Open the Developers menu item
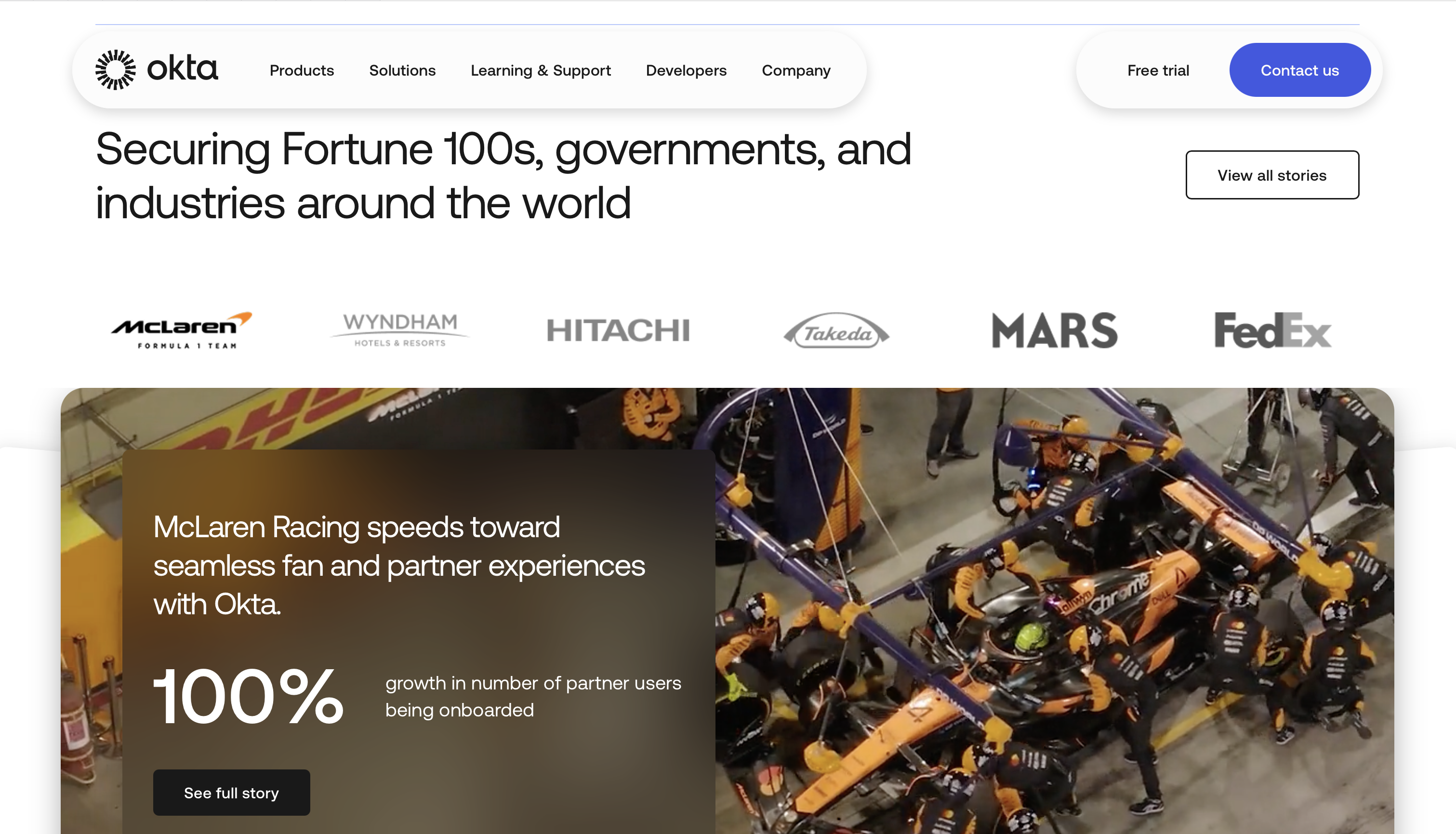The height and width of the screenshot is (834, 1456). pos(686,70)
